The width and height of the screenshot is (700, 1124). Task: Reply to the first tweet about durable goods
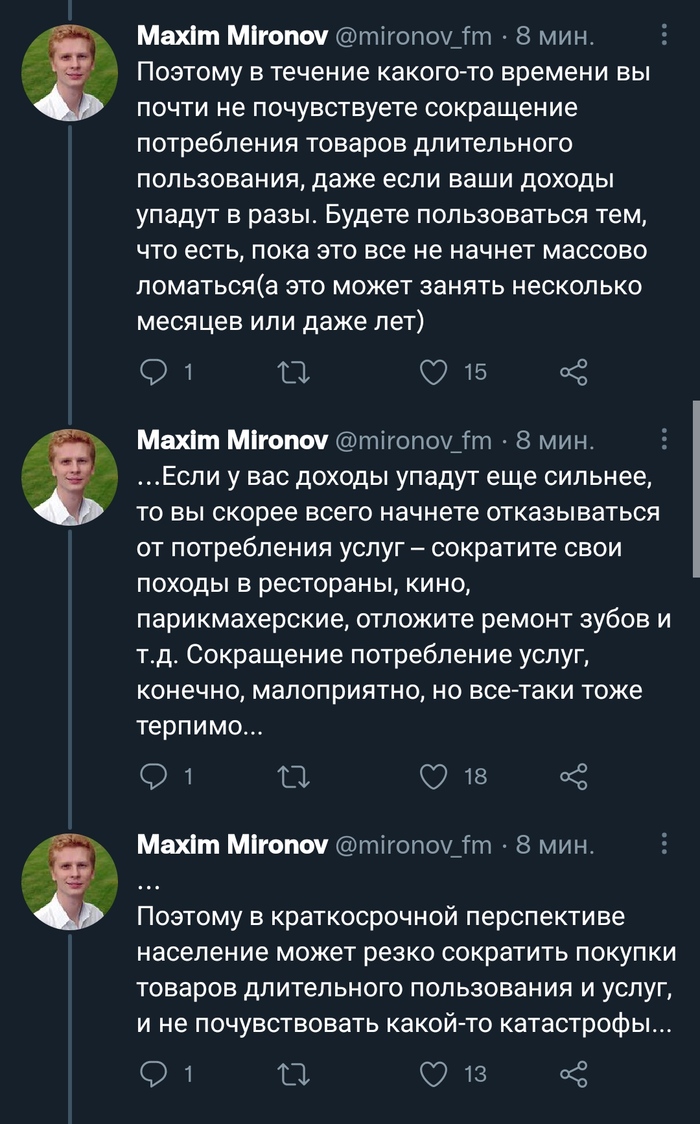tap(153, 372)
